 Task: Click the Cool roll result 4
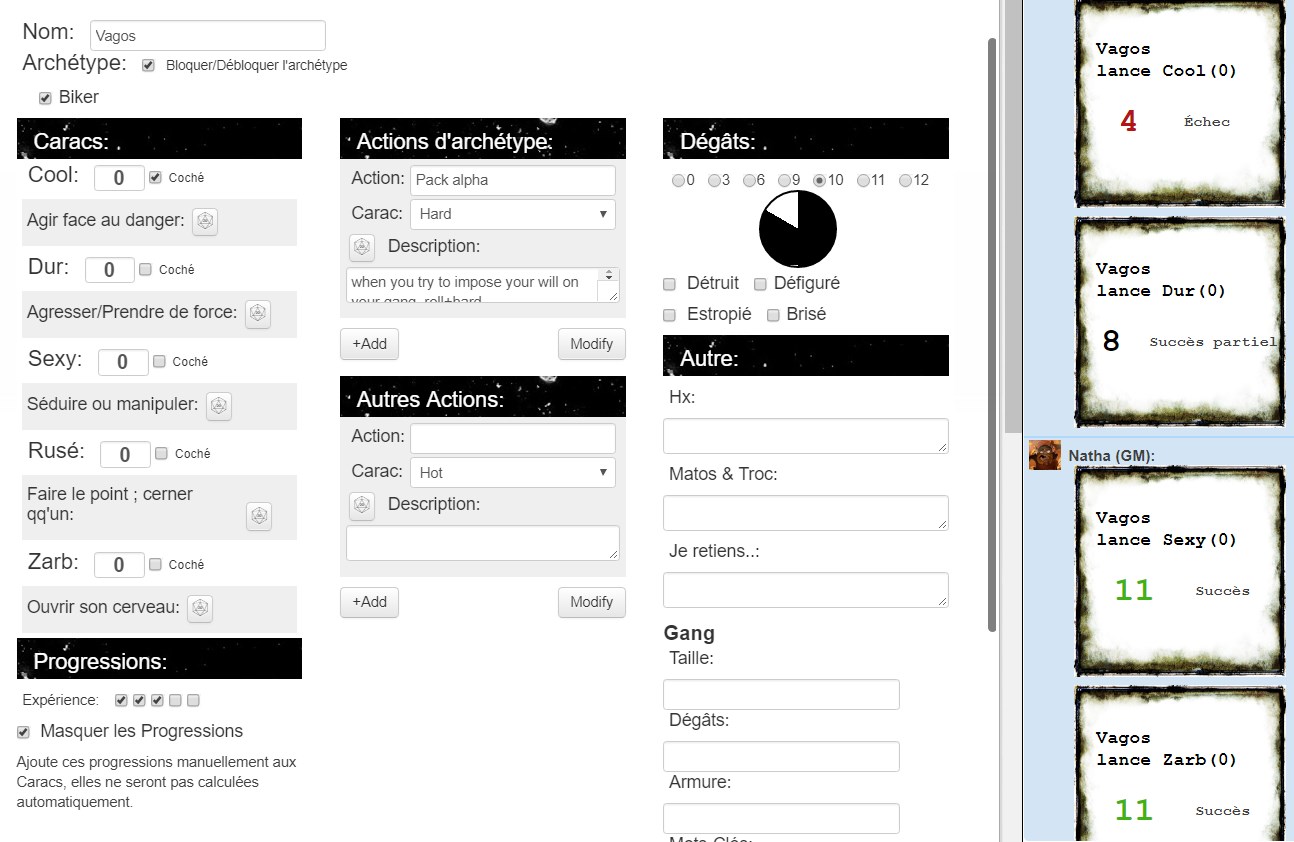1129,122
